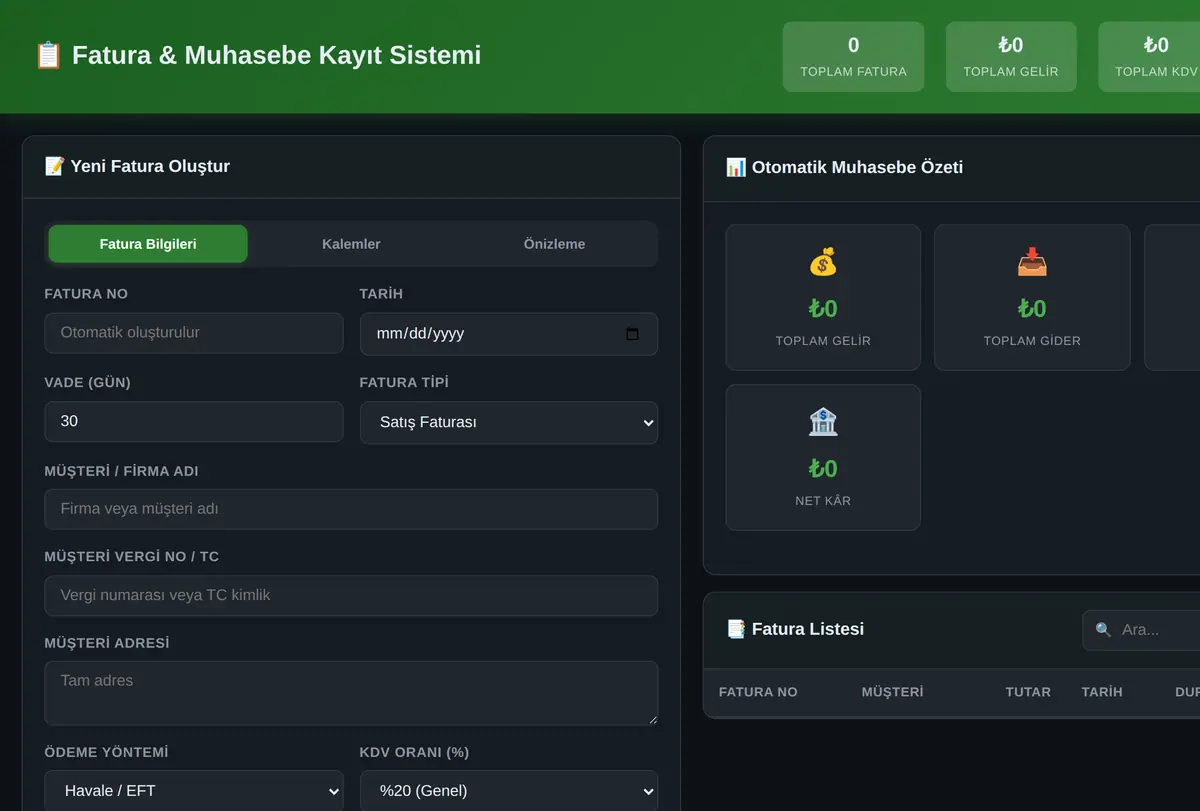
Task: Click the Müşteri Vergi No / TC field
Action: pos(351,595)
